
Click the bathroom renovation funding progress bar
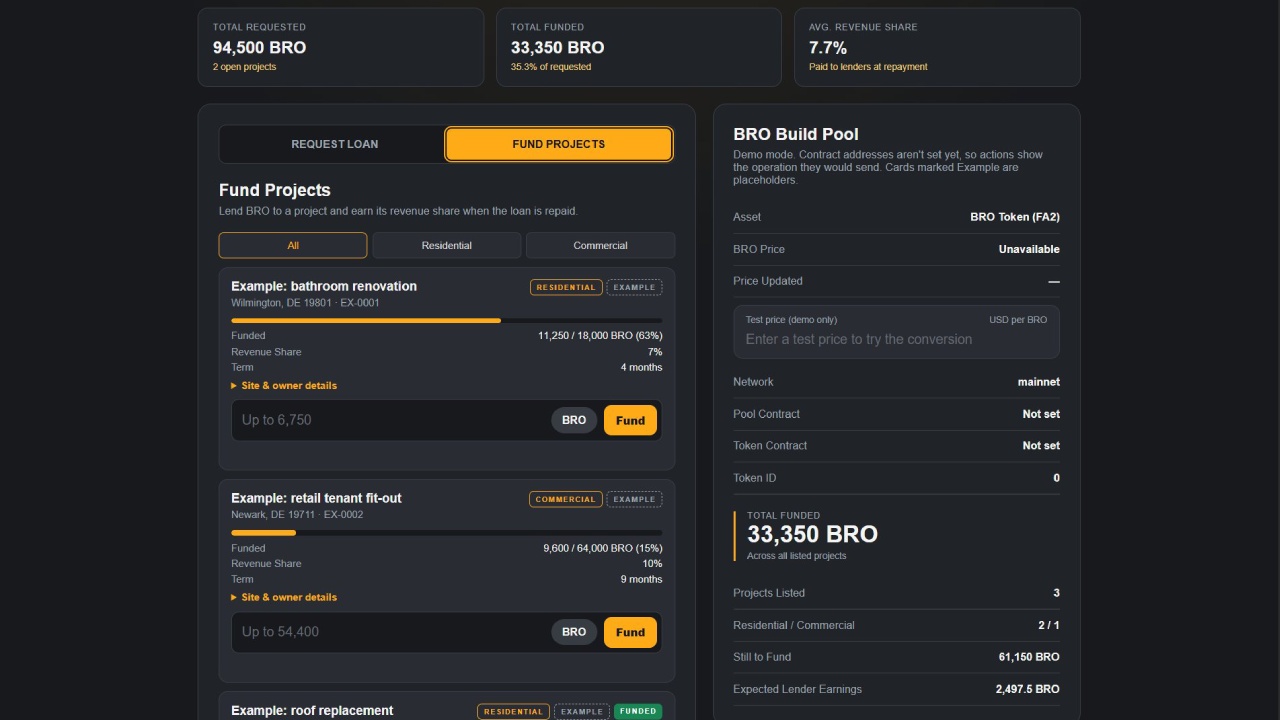[446, 320]
